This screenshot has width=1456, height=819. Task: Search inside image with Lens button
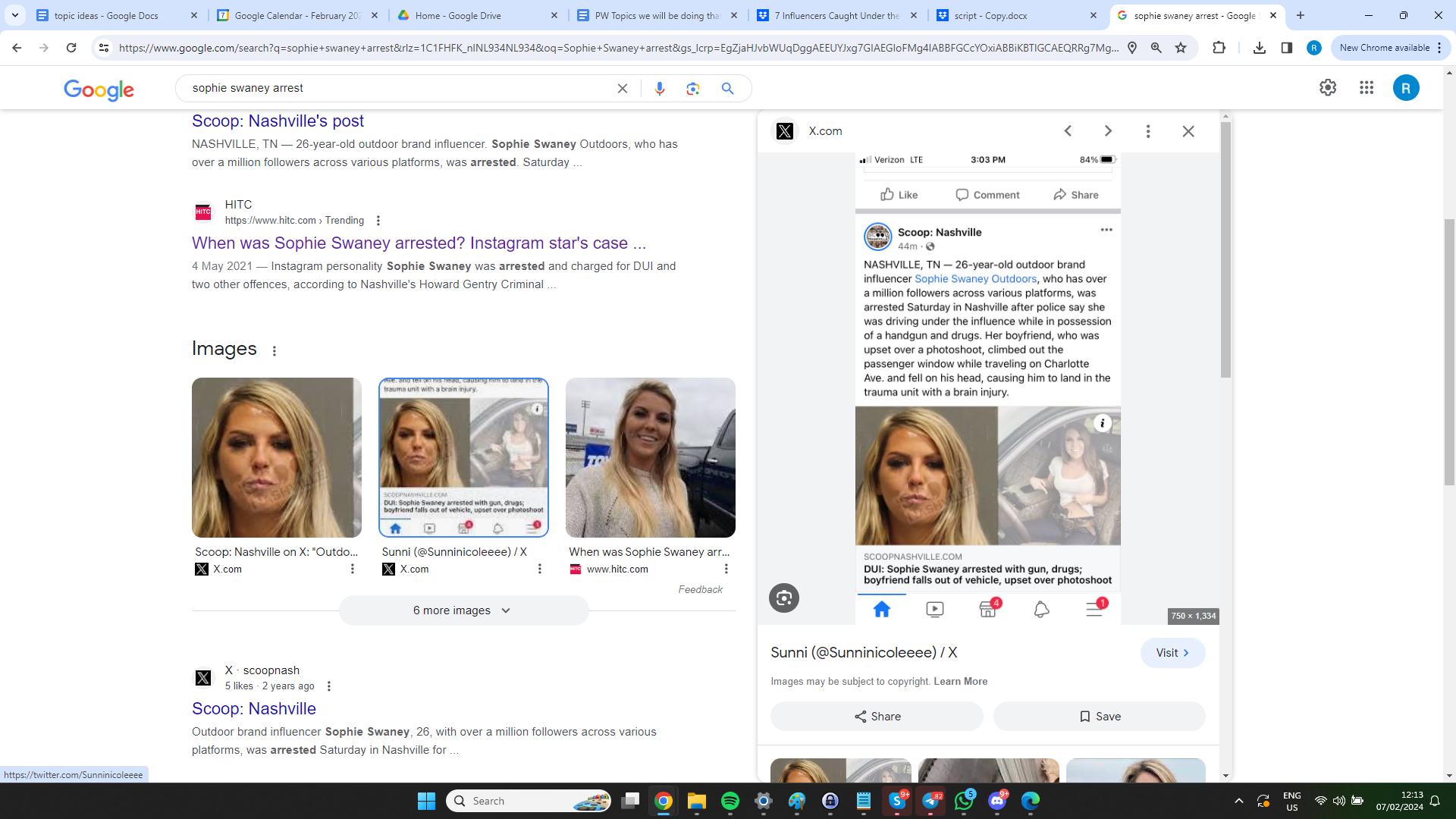784,598
